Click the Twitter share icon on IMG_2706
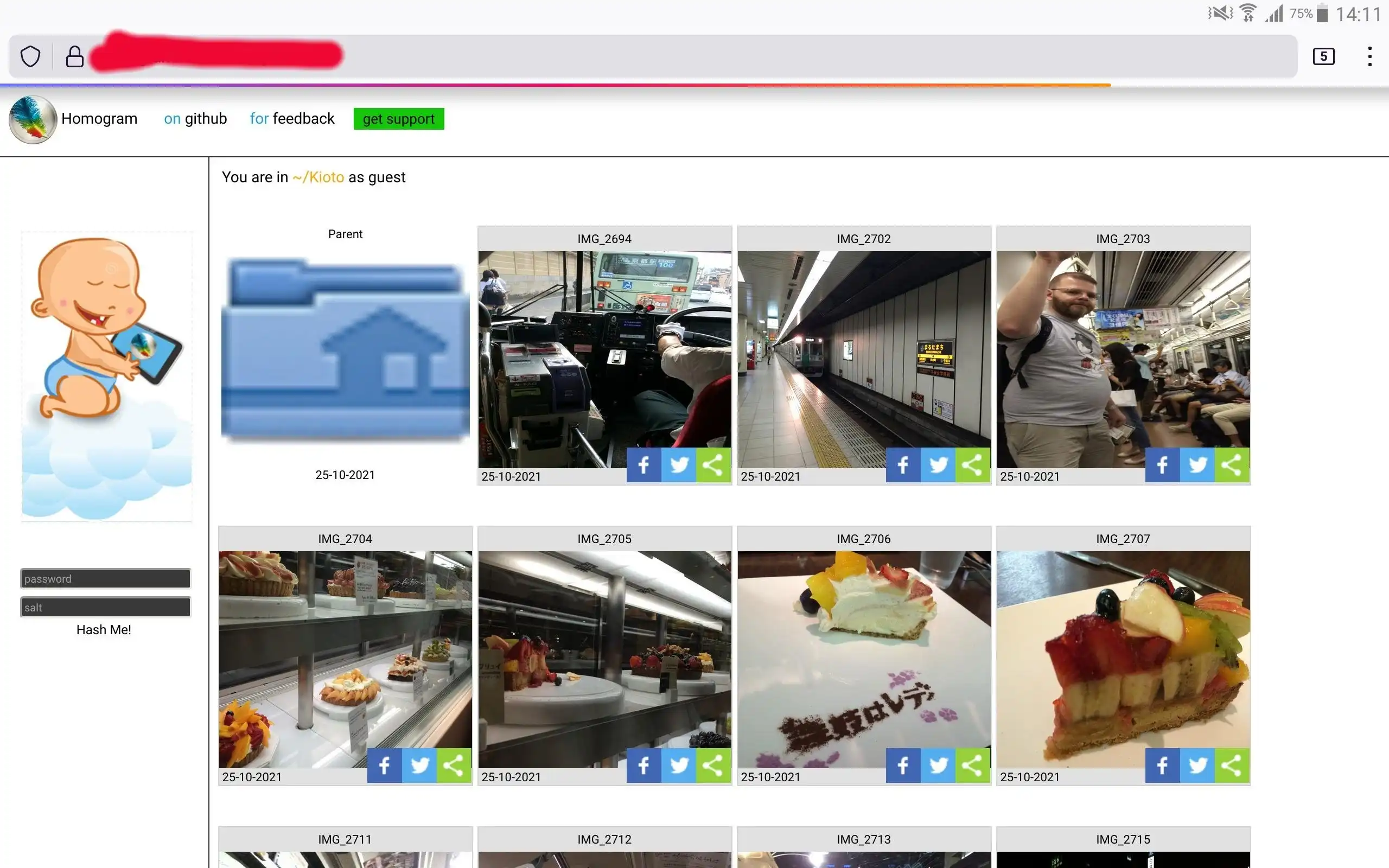Viewport: 1389px width, 868px height. (x=938, y=764)
